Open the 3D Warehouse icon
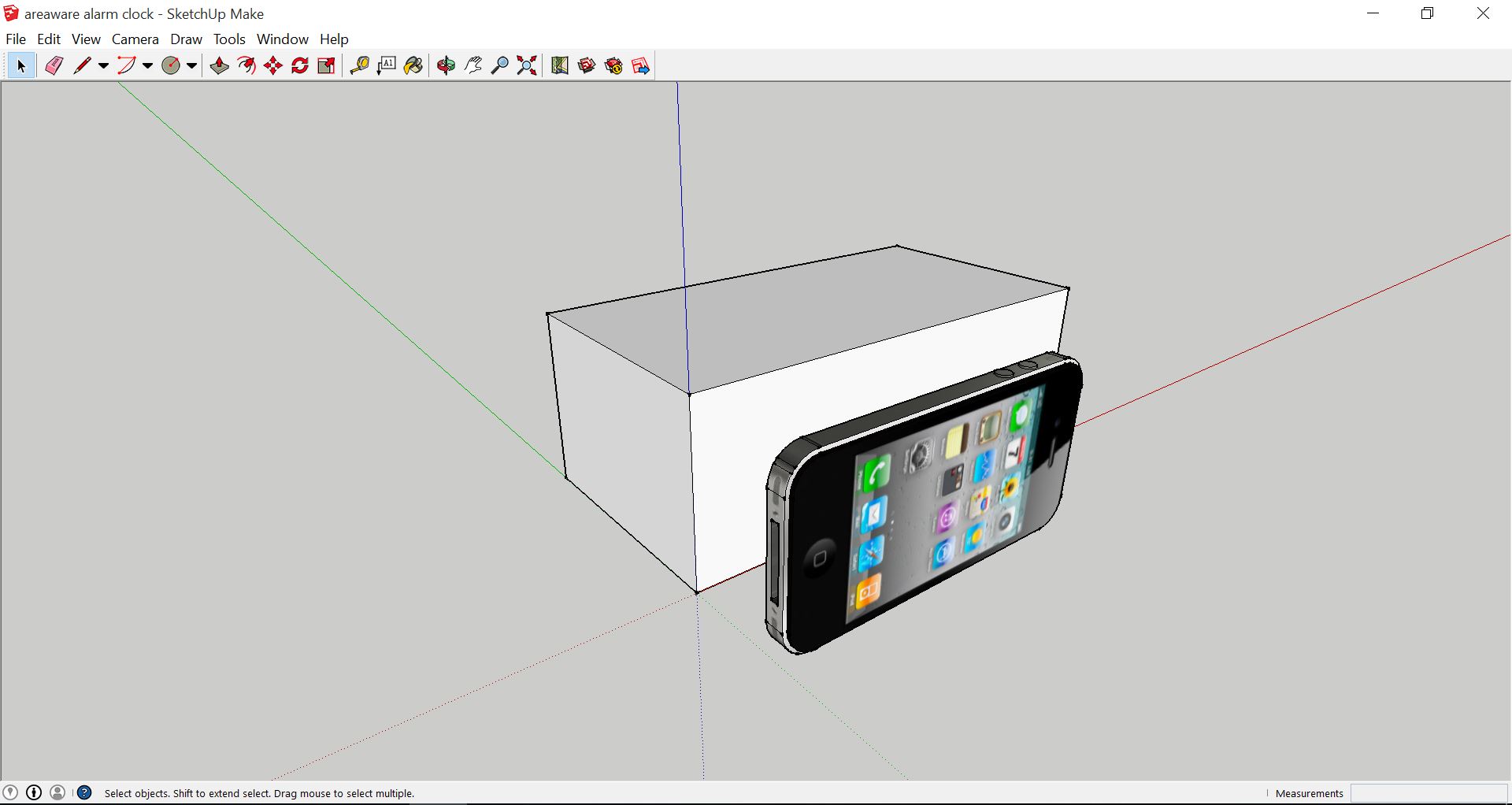 click(x=587, y=66)
